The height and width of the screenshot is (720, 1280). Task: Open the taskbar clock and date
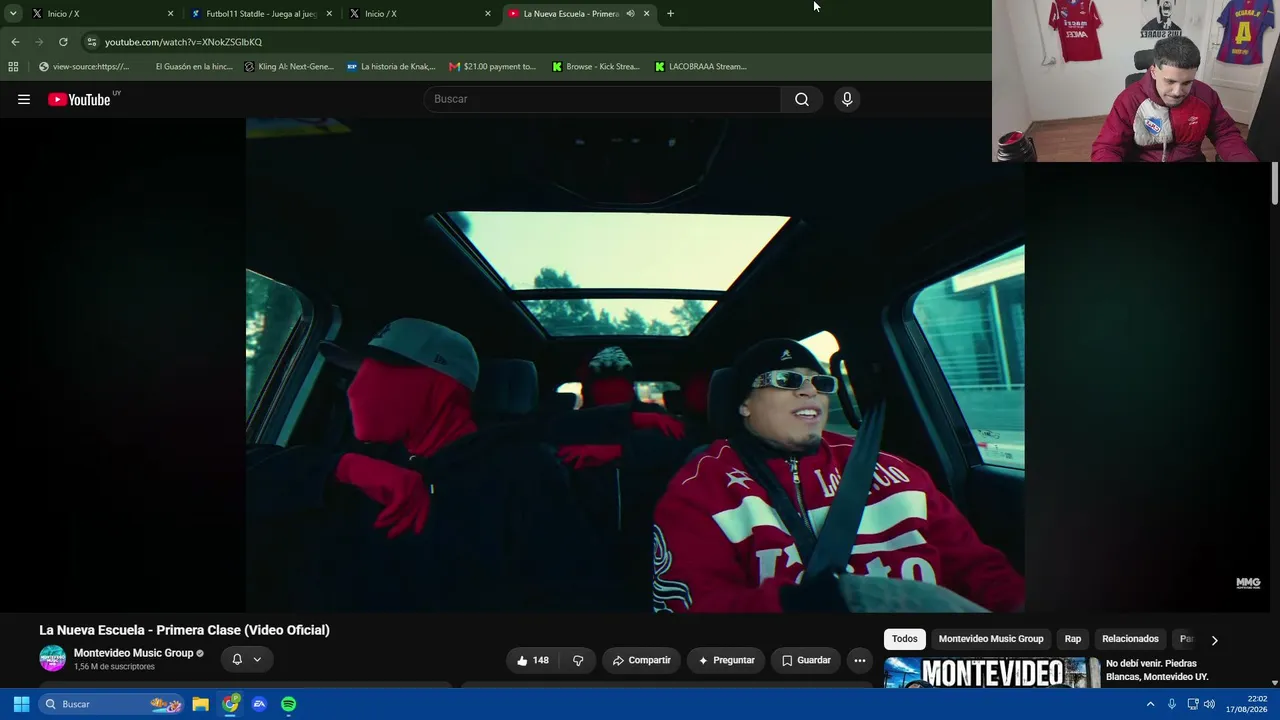[x=1247, y=704]
